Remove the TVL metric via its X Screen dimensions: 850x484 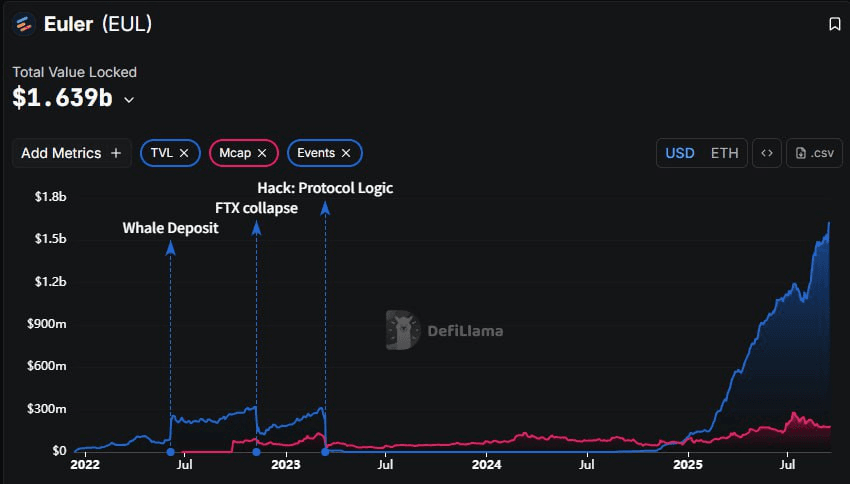pos(184,153)
